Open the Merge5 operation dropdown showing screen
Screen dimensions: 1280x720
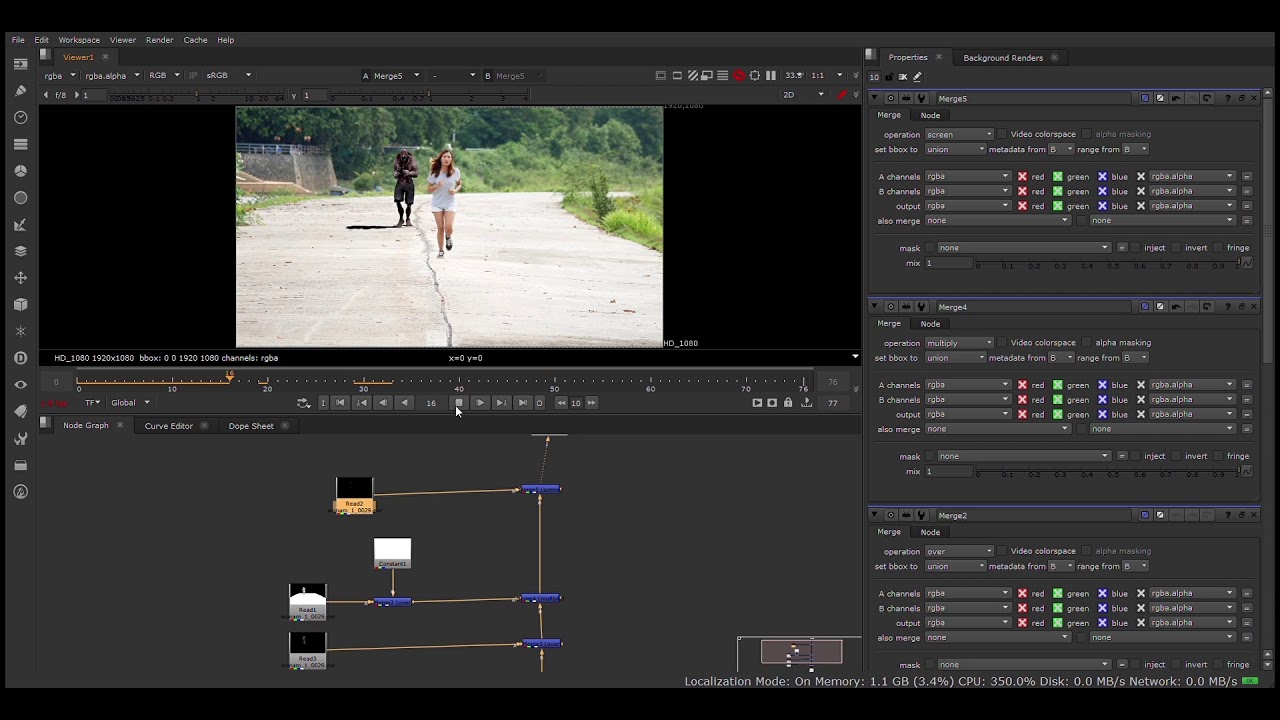[x=959, y=134]
